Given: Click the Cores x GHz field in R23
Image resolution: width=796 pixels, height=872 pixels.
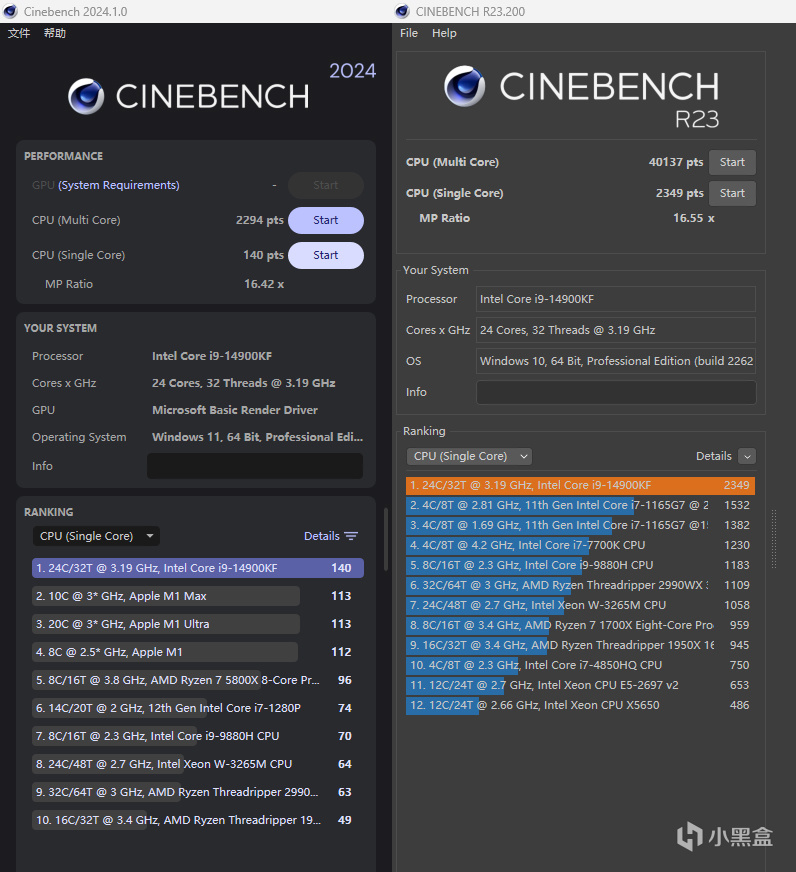Looking at the screenshot, I should point(616,330).
